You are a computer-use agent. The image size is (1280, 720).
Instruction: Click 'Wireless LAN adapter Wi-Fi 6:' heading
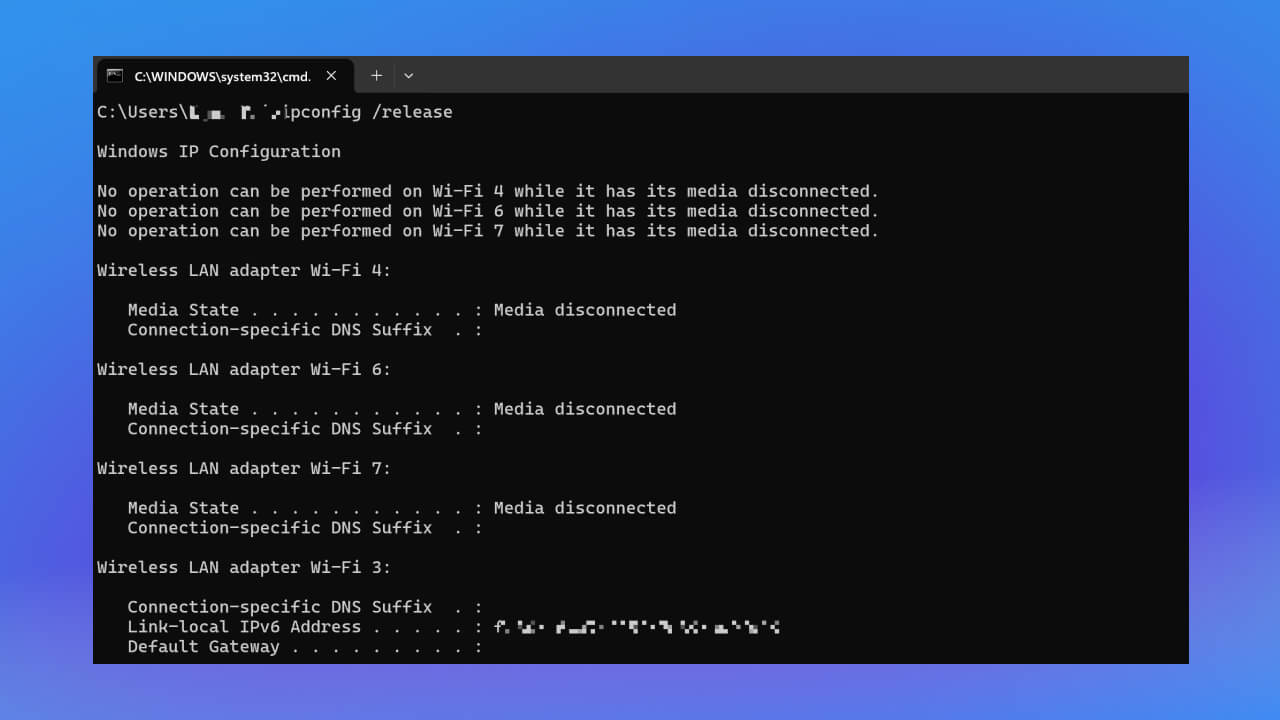tap(244, 369)
